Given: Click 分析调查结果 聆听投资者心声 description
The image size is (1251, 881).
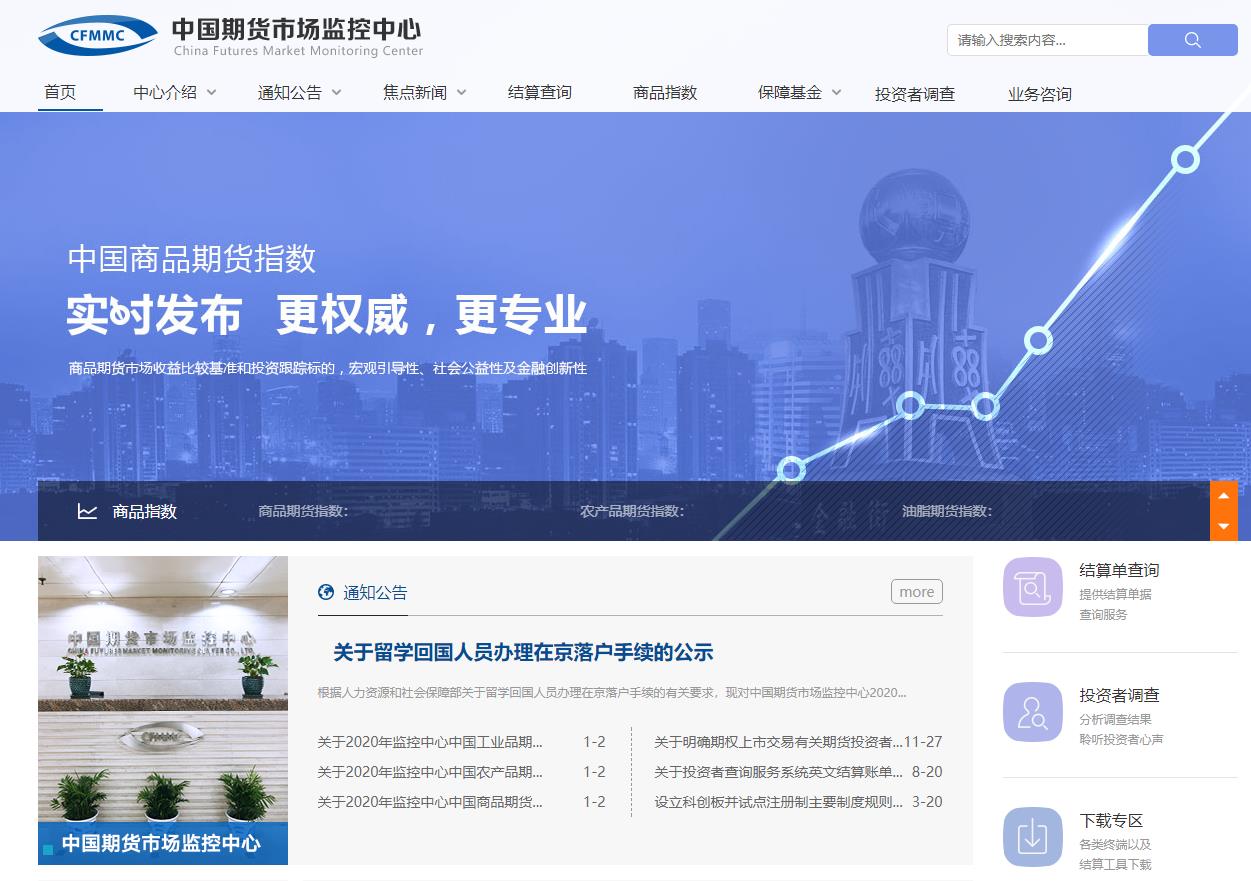Looking at the screenshot, I should (1121, 729).
